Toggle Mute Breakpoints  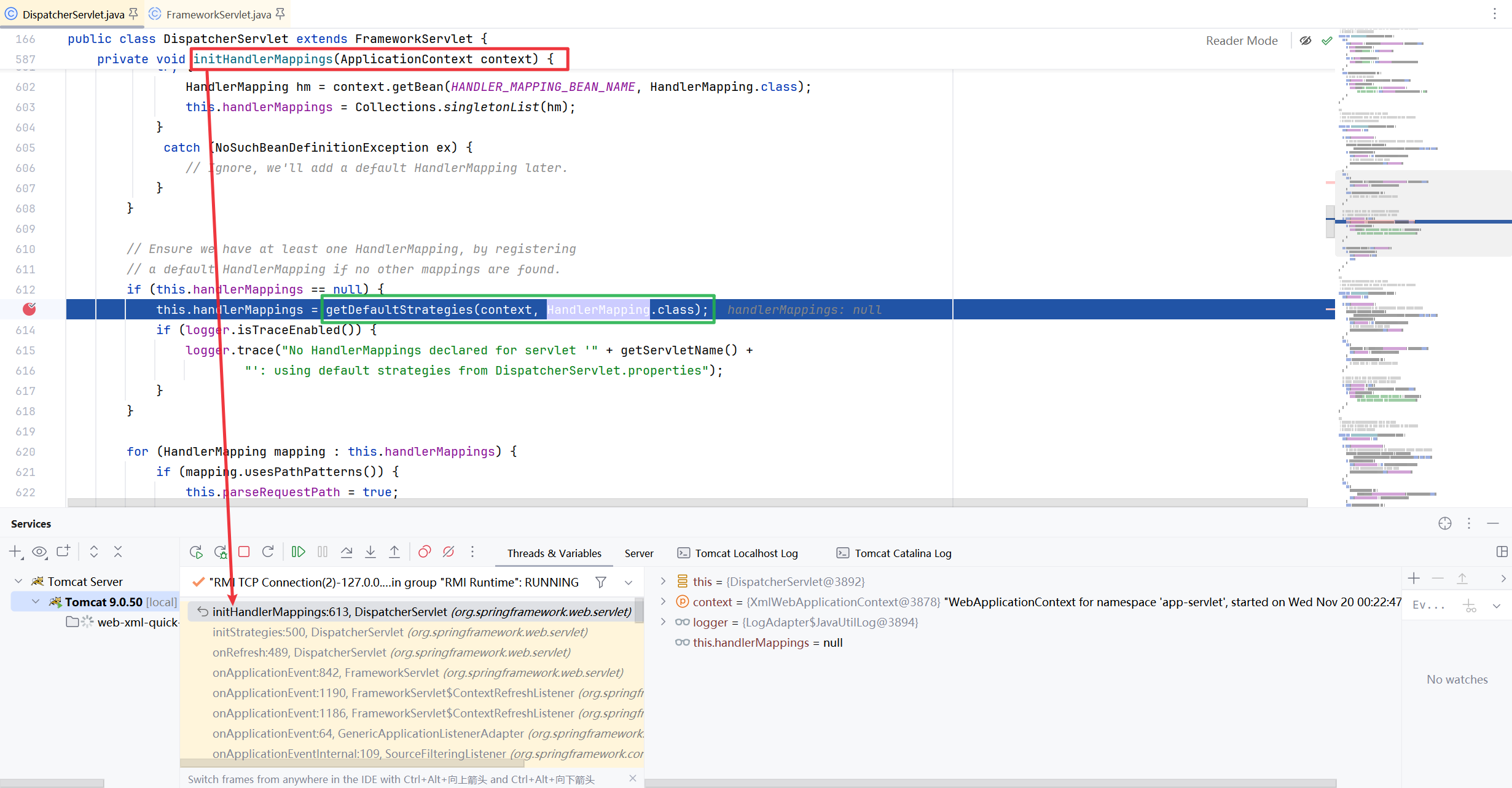coord(449,552)
